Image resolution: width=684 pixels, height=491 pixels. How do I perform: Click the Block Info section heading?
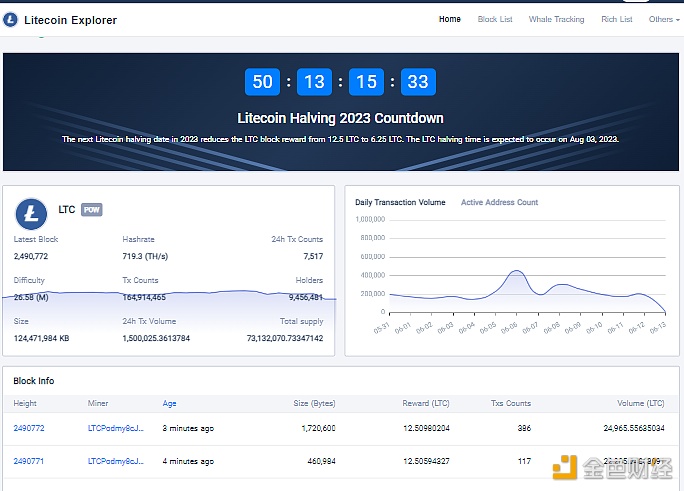(x=34, y=381)
